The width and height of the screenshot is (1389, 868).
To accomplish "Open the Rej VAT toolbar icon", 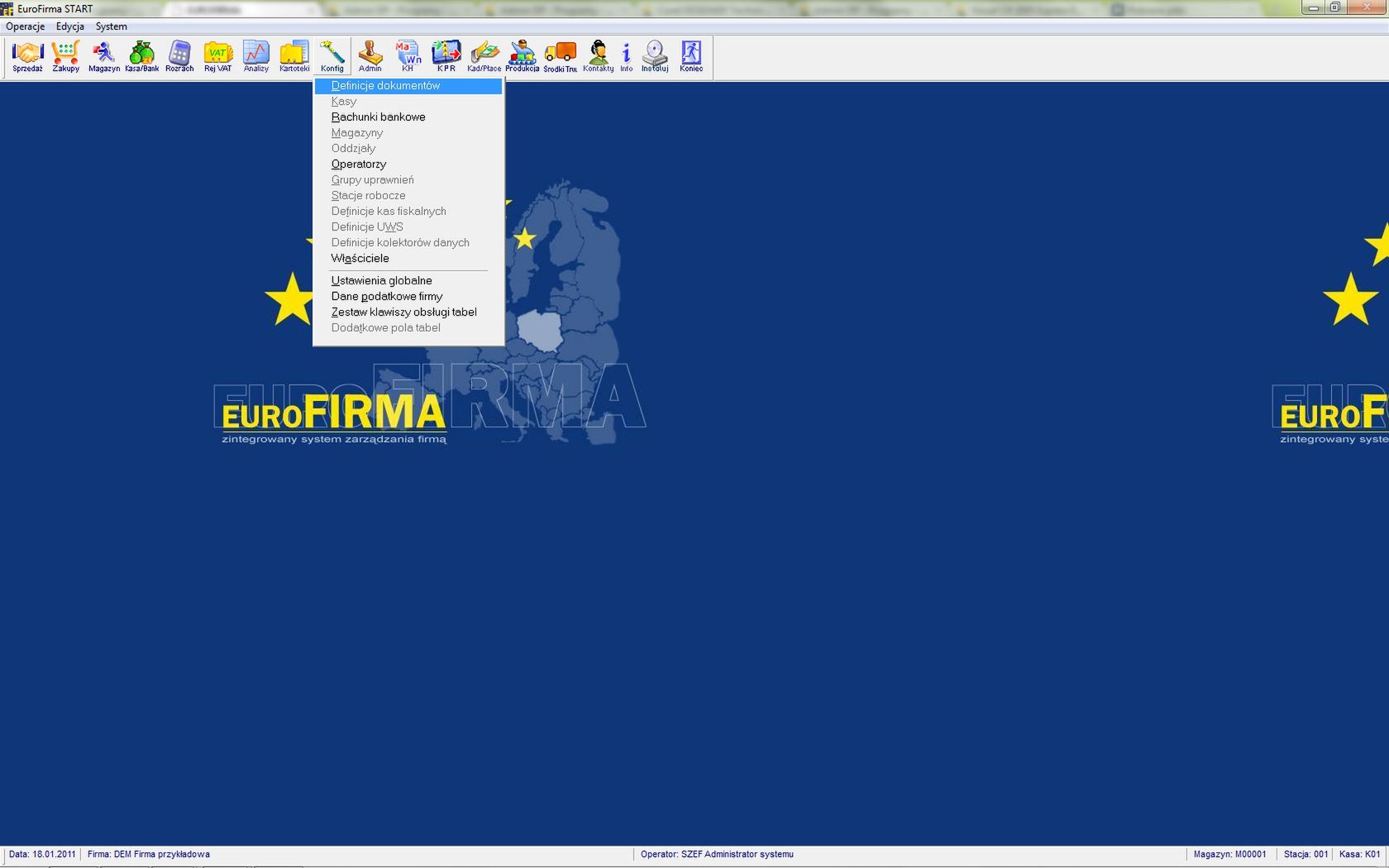I will point(218,57).
